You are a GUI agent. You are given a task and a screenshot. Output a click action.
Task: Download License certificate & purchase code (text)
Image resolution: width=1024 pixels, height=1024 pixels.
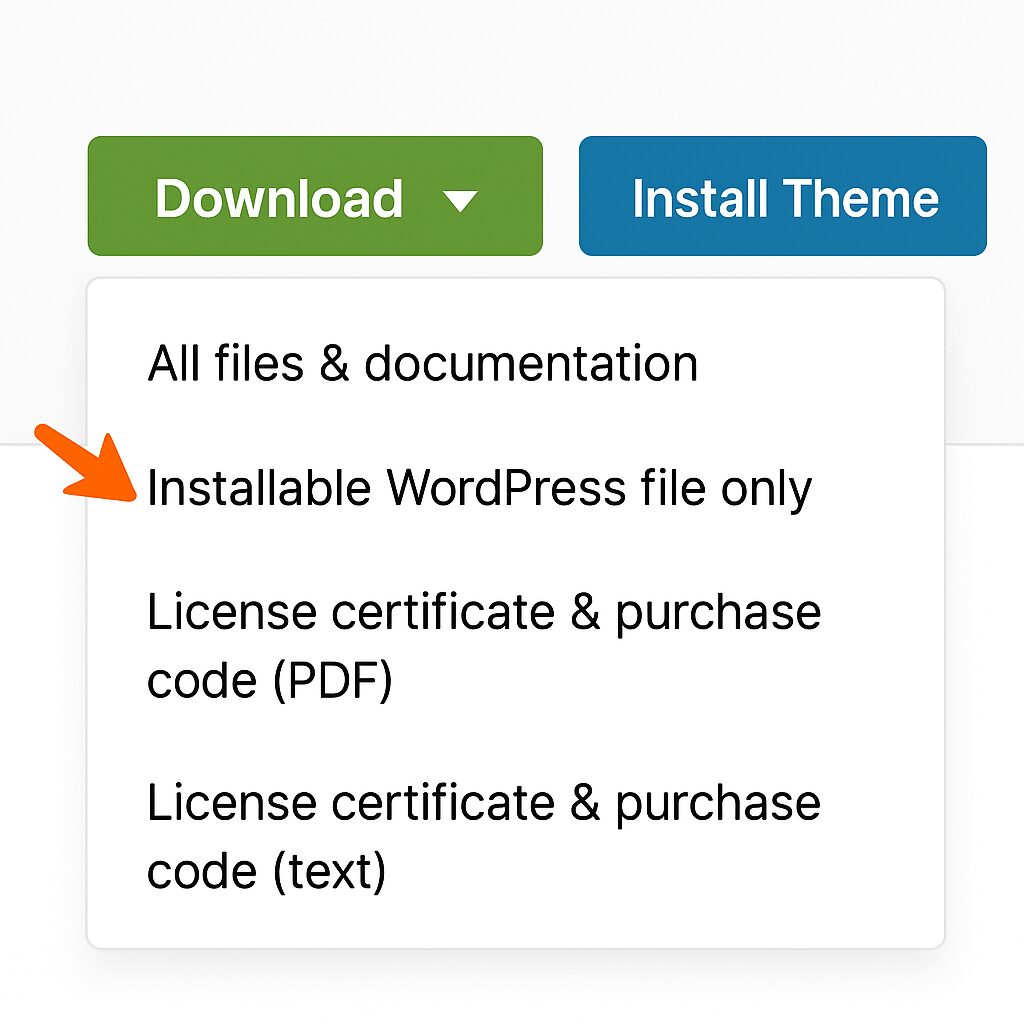(x=484, y=837)
